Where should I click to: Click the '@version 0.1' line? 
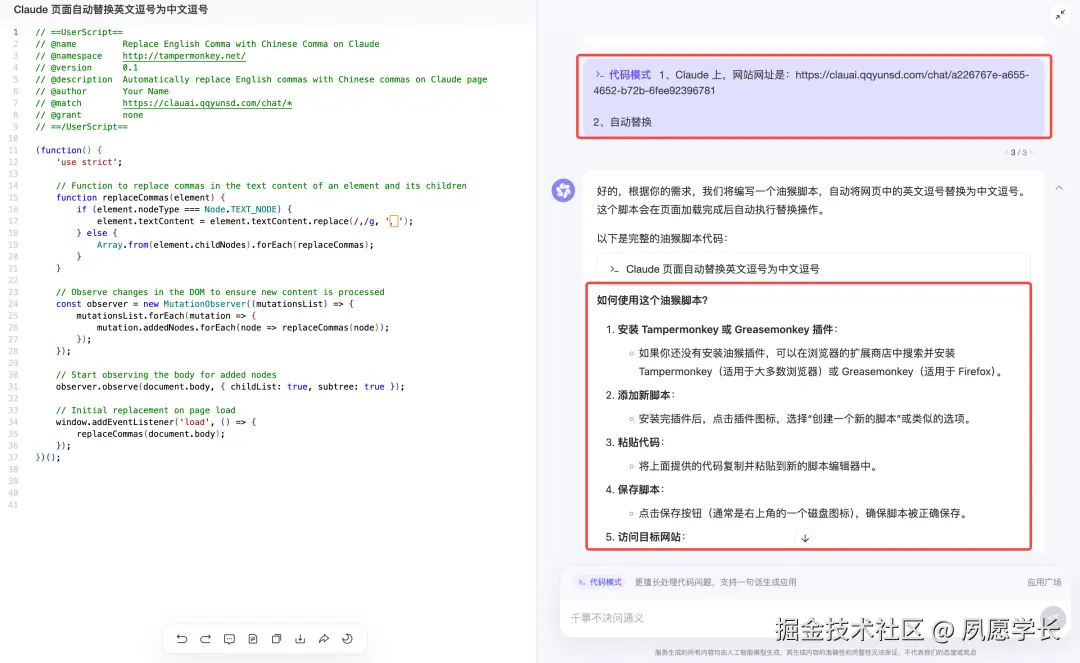coord(87,67)
